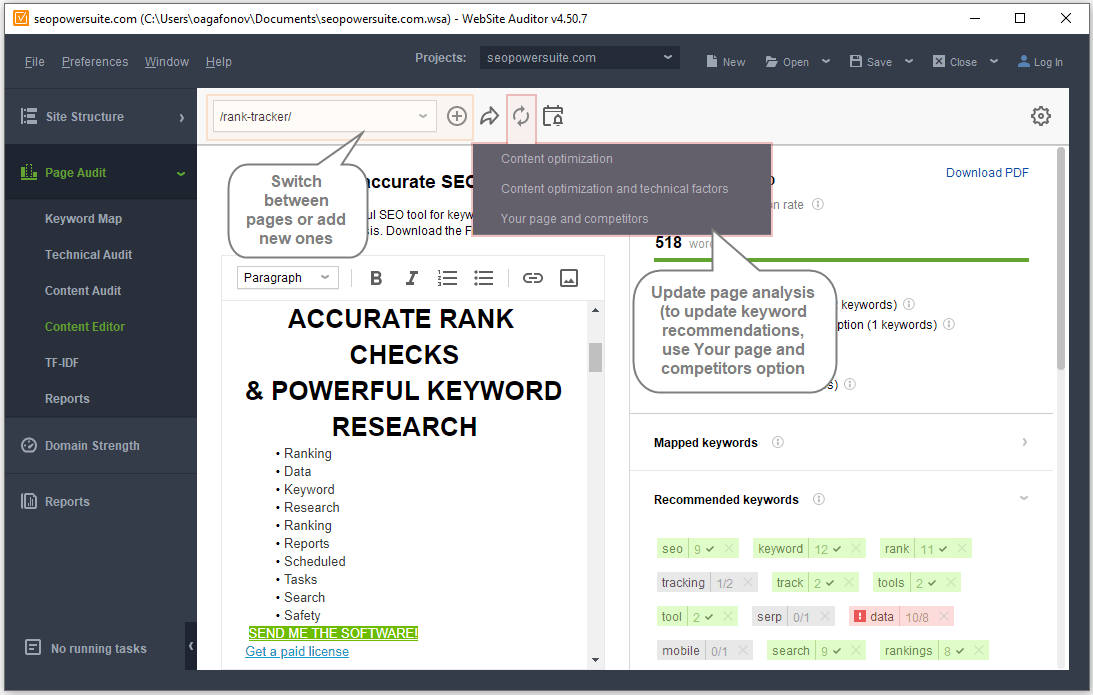Click the add new page plus icon
Screen dimensions: 1093x695
[x=456, y=116]
